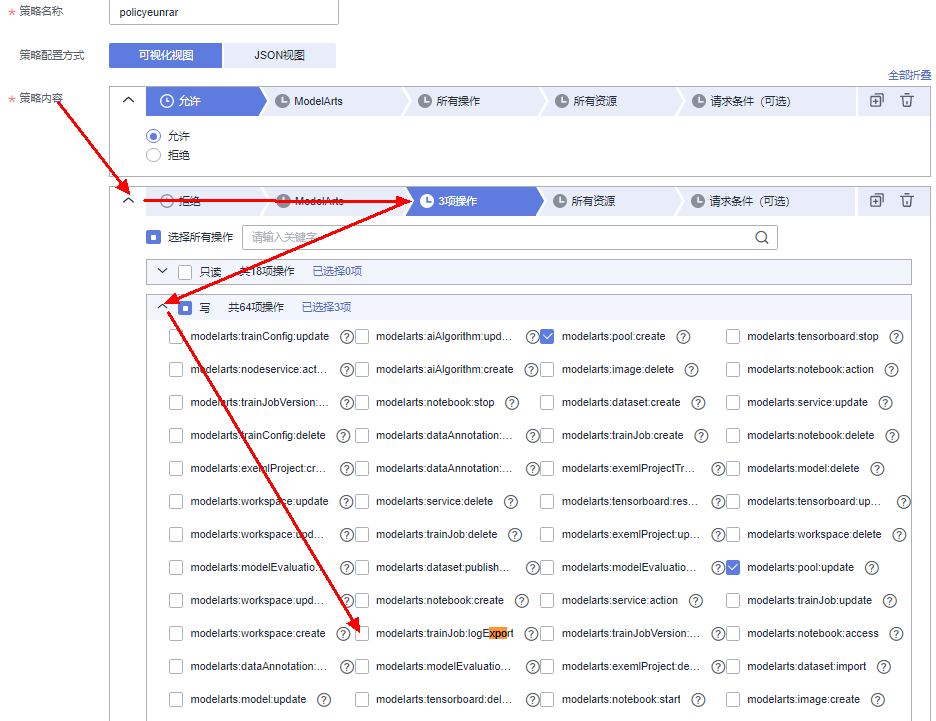Open help for modelarts:notebook:delete
The width and height of the screenshot is (936, 721).
tap(892, 436)
